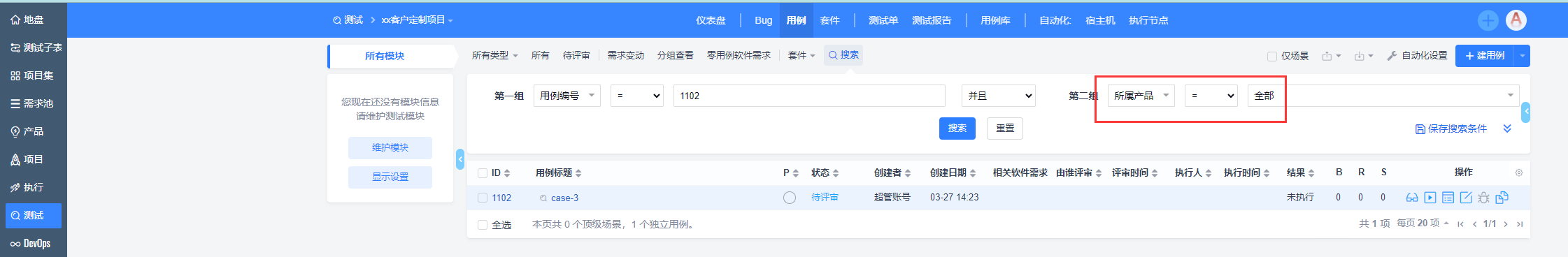Screen dimensions: 1568x257
Task: Open the 用例编号 field selector
Action: [x=567, y=96]
